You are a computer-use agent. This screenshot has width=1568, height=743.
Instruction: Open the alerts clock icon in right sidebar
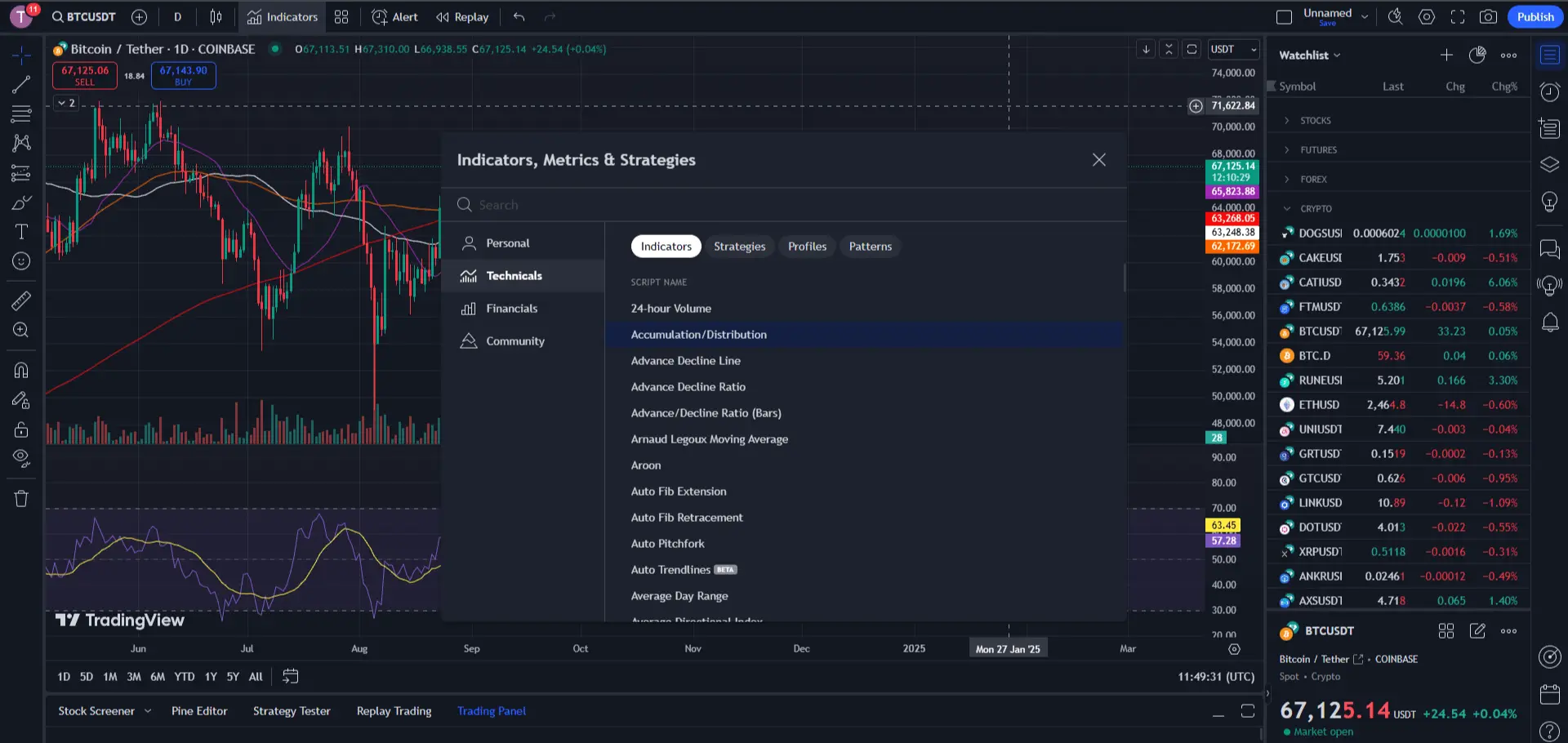(1549, 91)
